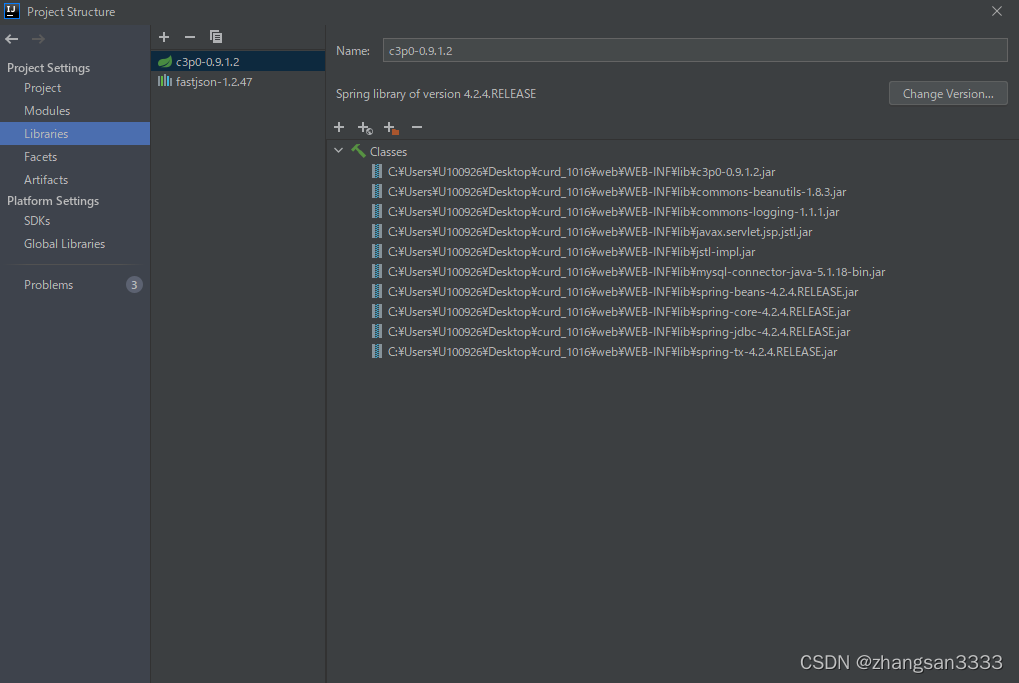Click the library Name input field
Image resolution: width=1019 pixels, height=683 pixels.
point(695,51)
